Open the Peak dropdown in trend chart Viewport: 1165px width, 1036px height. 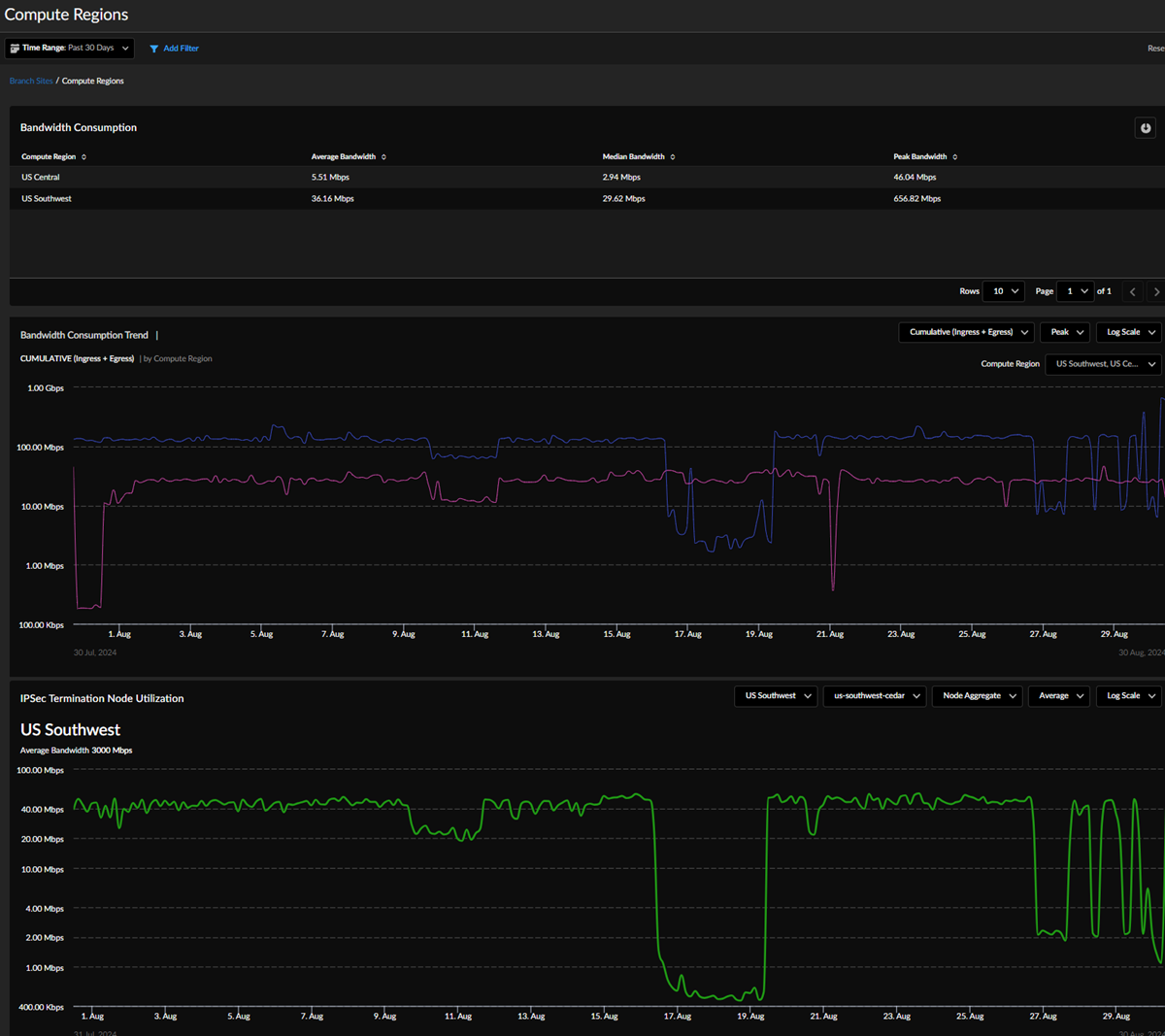point(1066,332)
